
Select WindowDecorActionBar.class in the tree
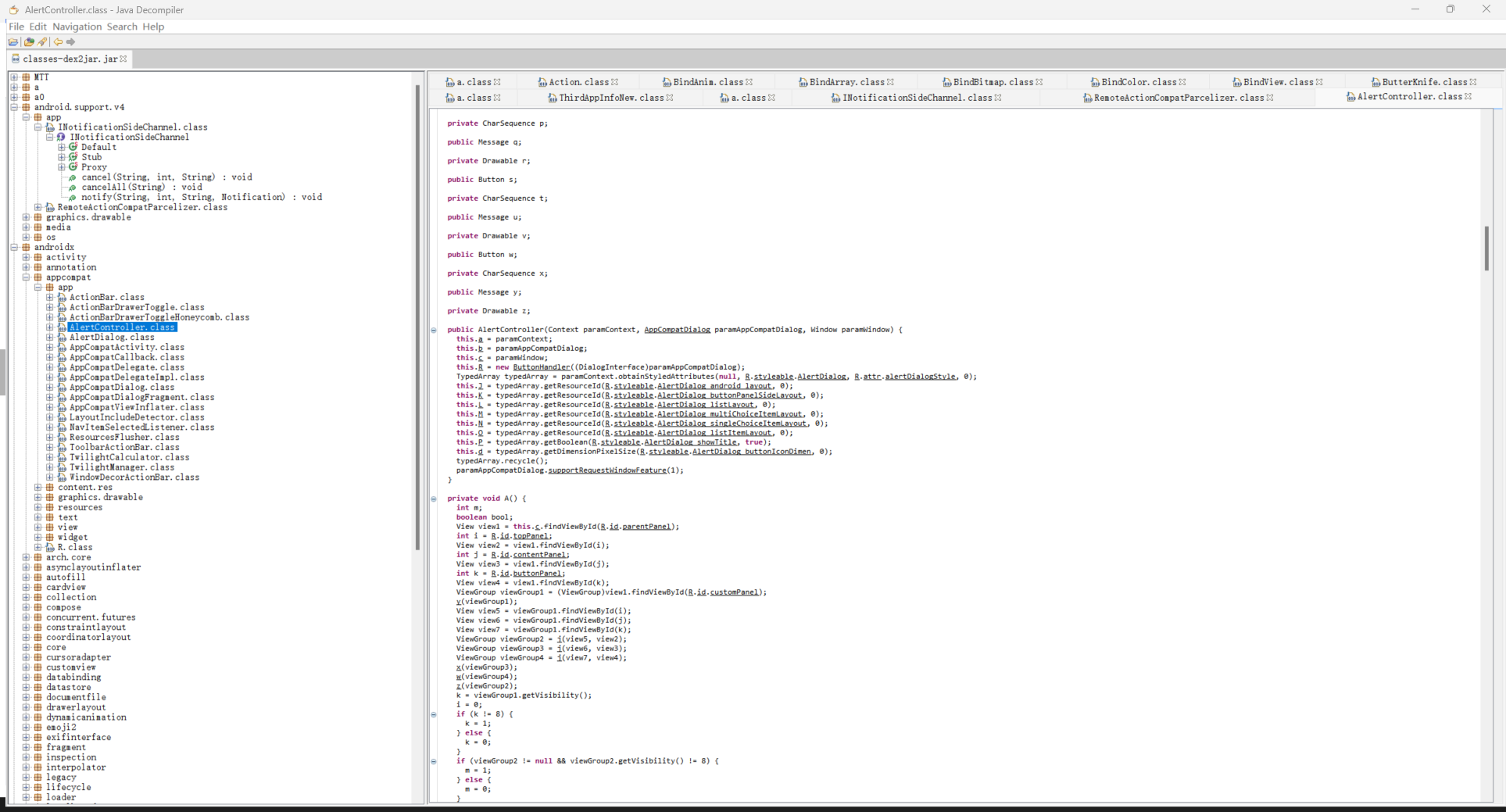tap(134, 478)
